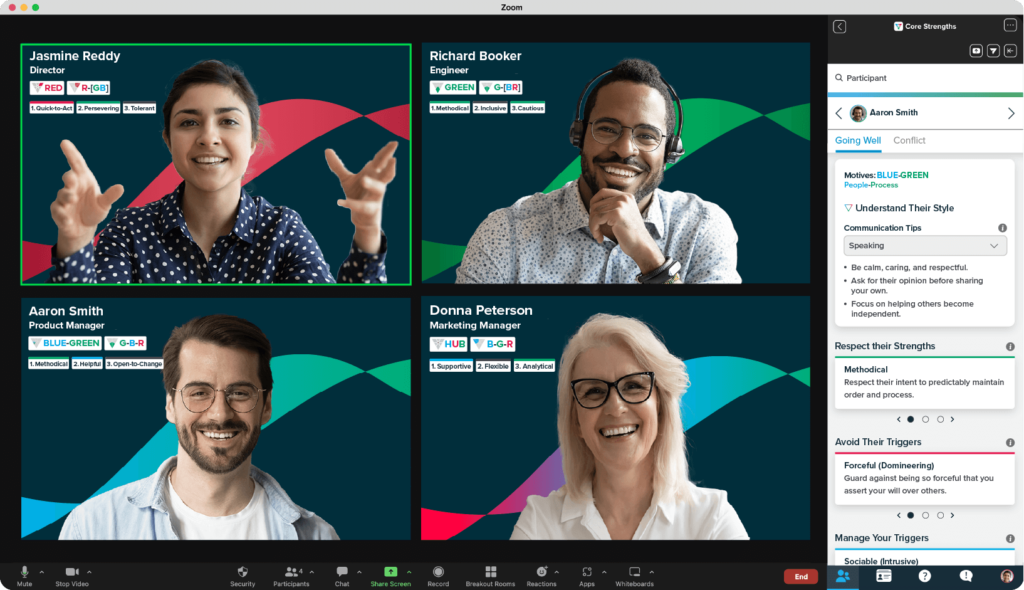
Task: Open the Core Strengths more-options menu
Action: (1010, 25)
